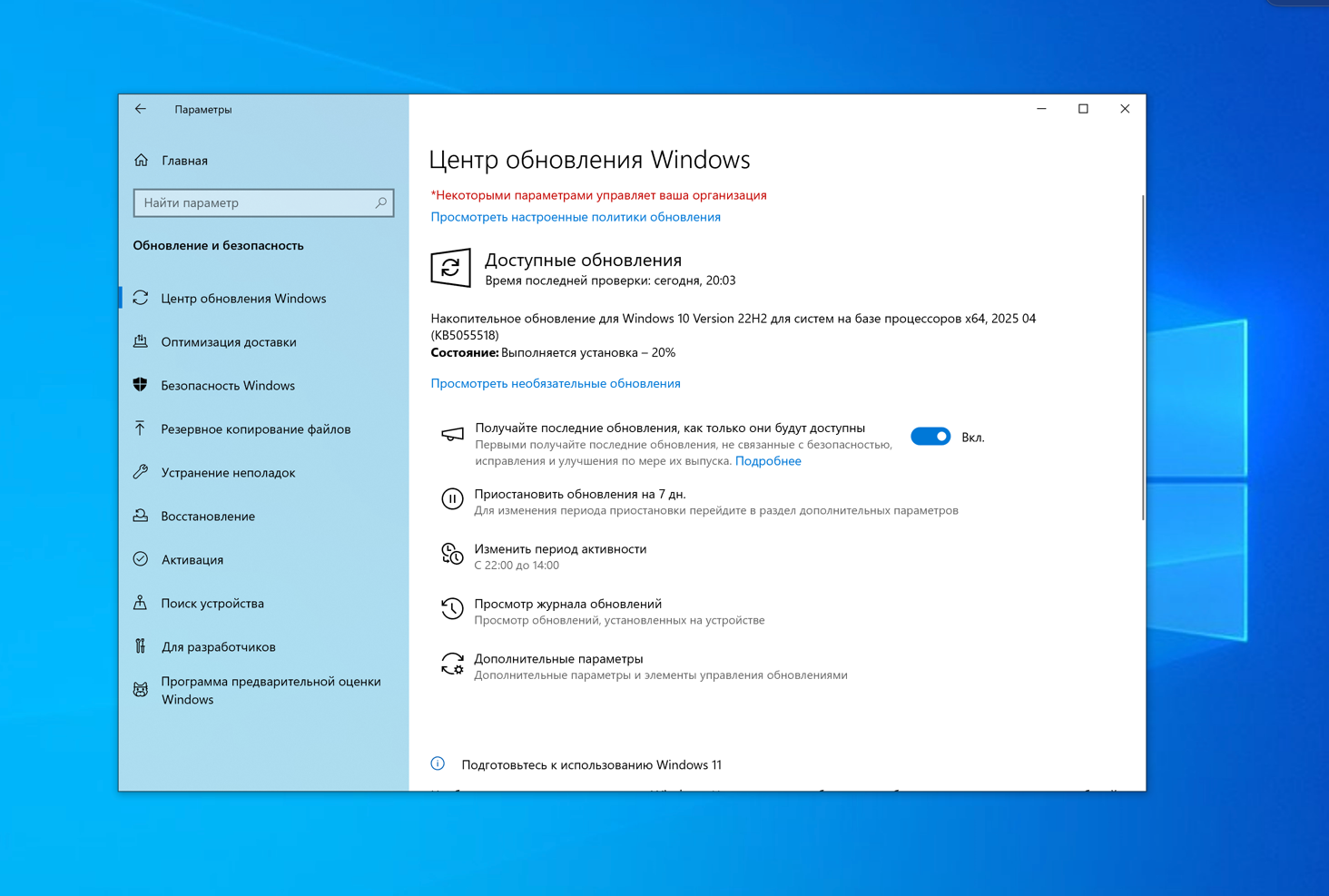Turn off the latest updates toggle
This screenshot has height=896, width=1329.
pyautogui.click(x=930, y=437)
